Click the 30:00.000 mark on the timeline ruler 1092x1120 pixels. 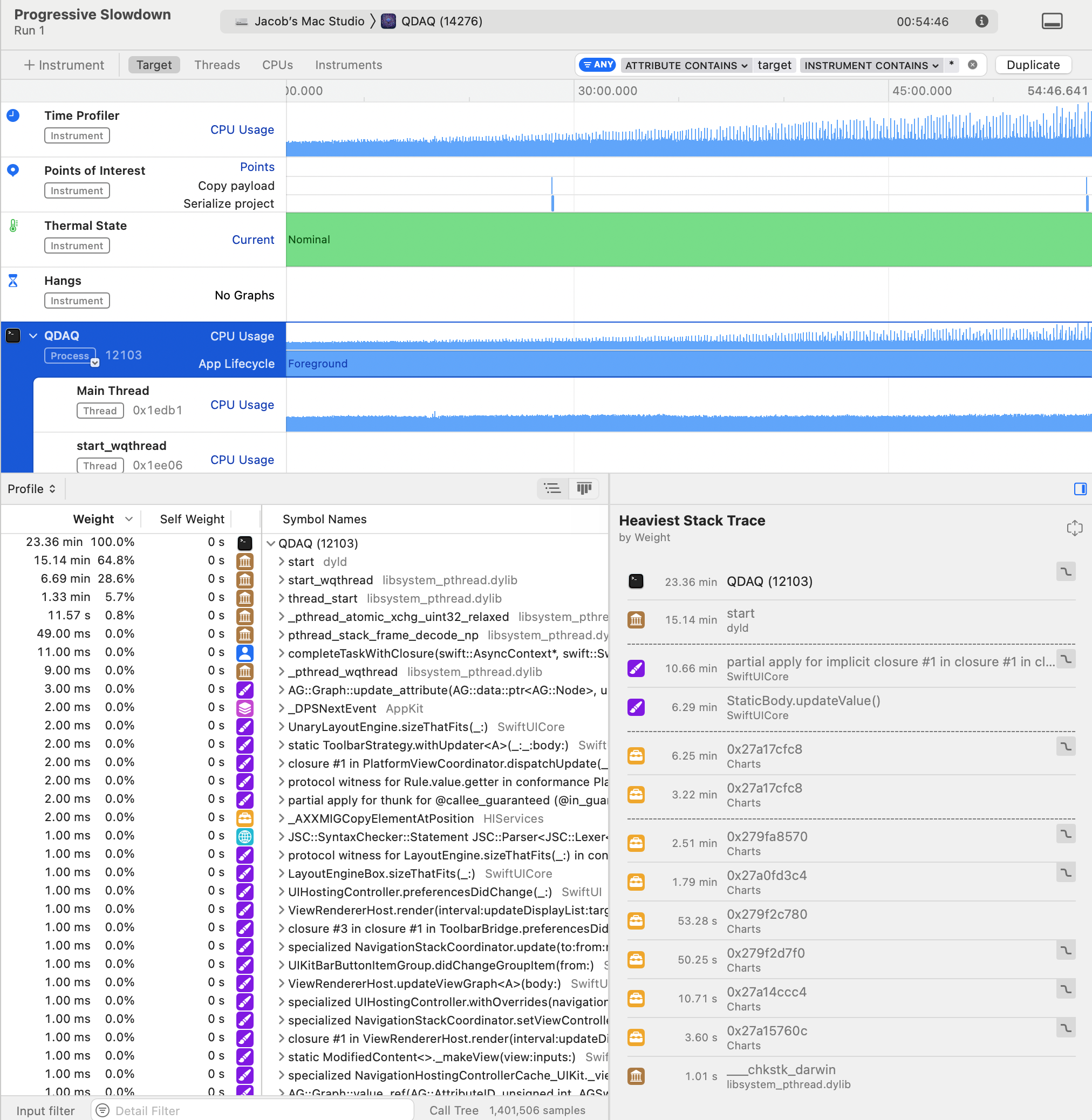(x=608, y=91)
